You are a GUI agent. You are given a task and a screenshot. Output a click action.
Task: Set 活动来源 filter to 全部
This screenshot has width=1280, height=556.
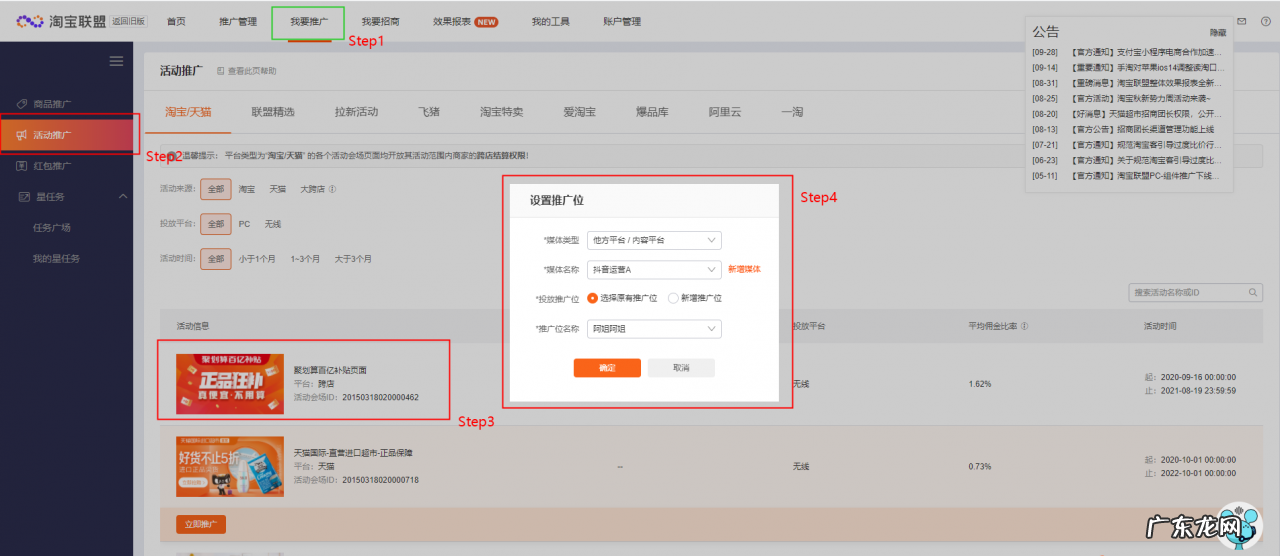click(x=215, y=189)
